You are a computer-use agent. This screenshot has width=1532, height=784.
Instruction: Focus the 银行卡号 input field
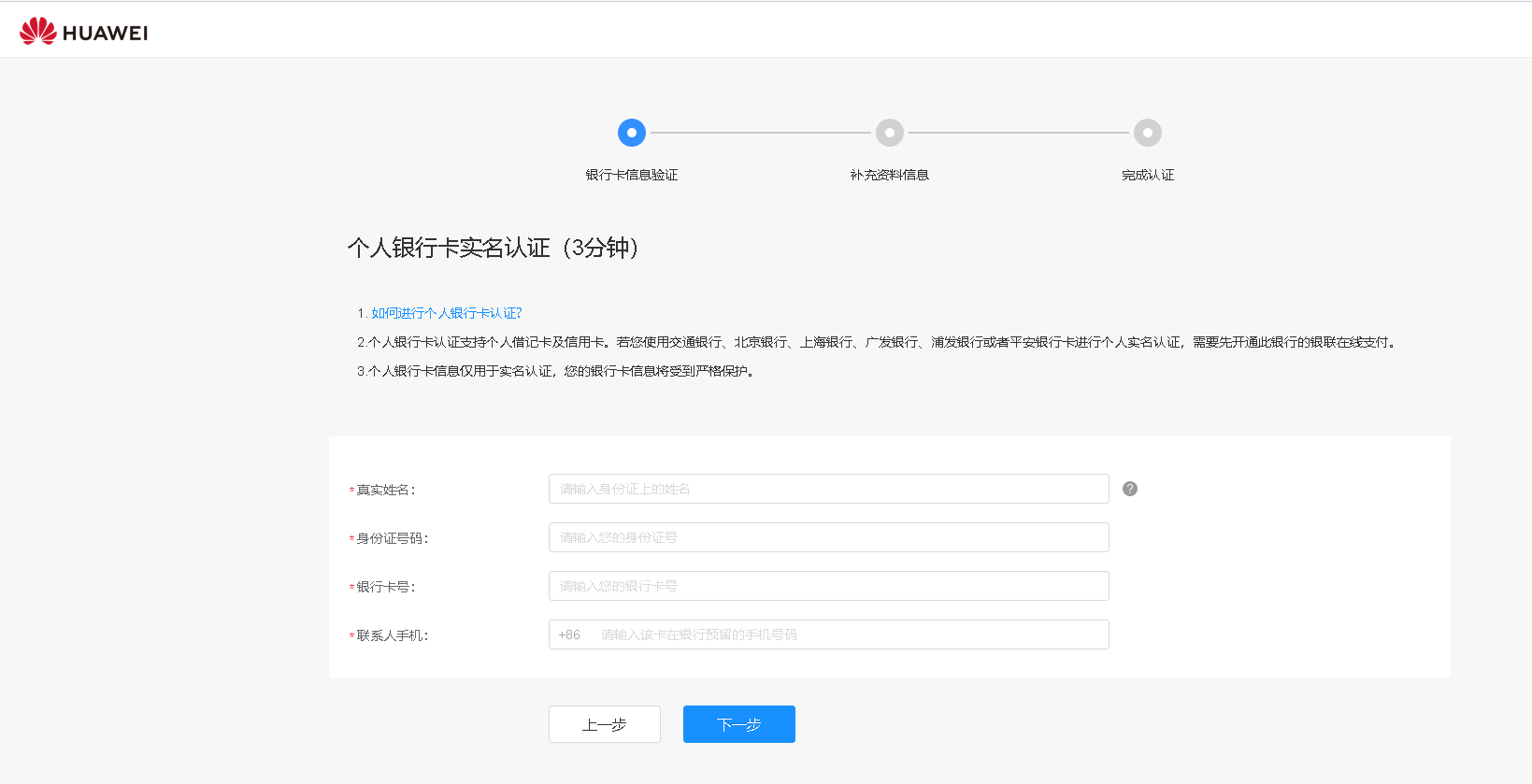829,586
